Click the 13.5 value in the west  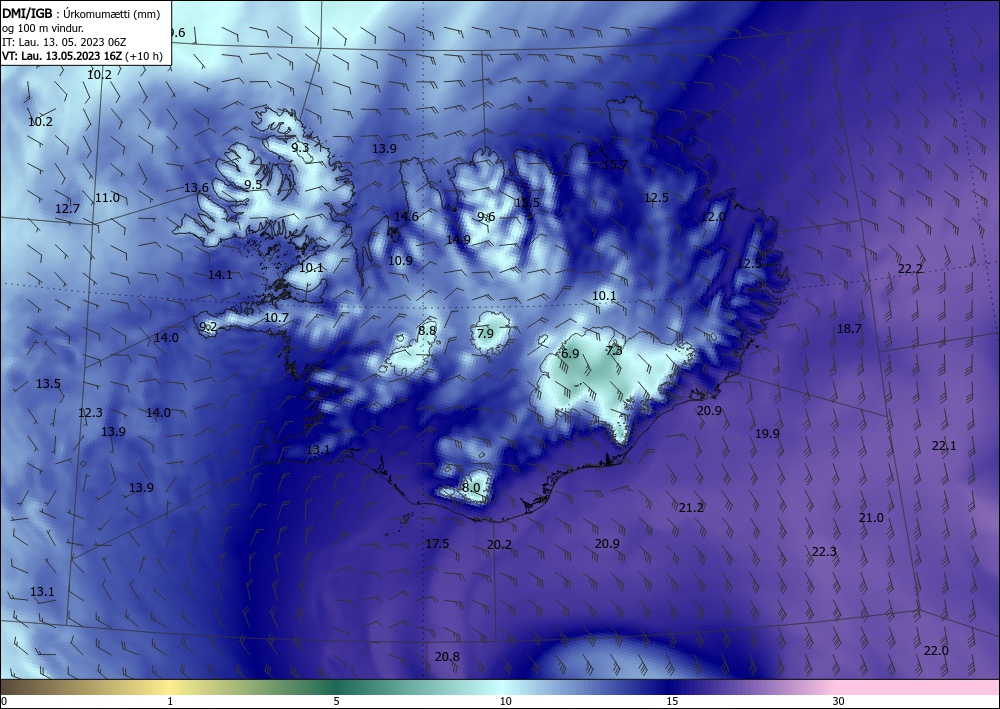(x=48, y=384)
